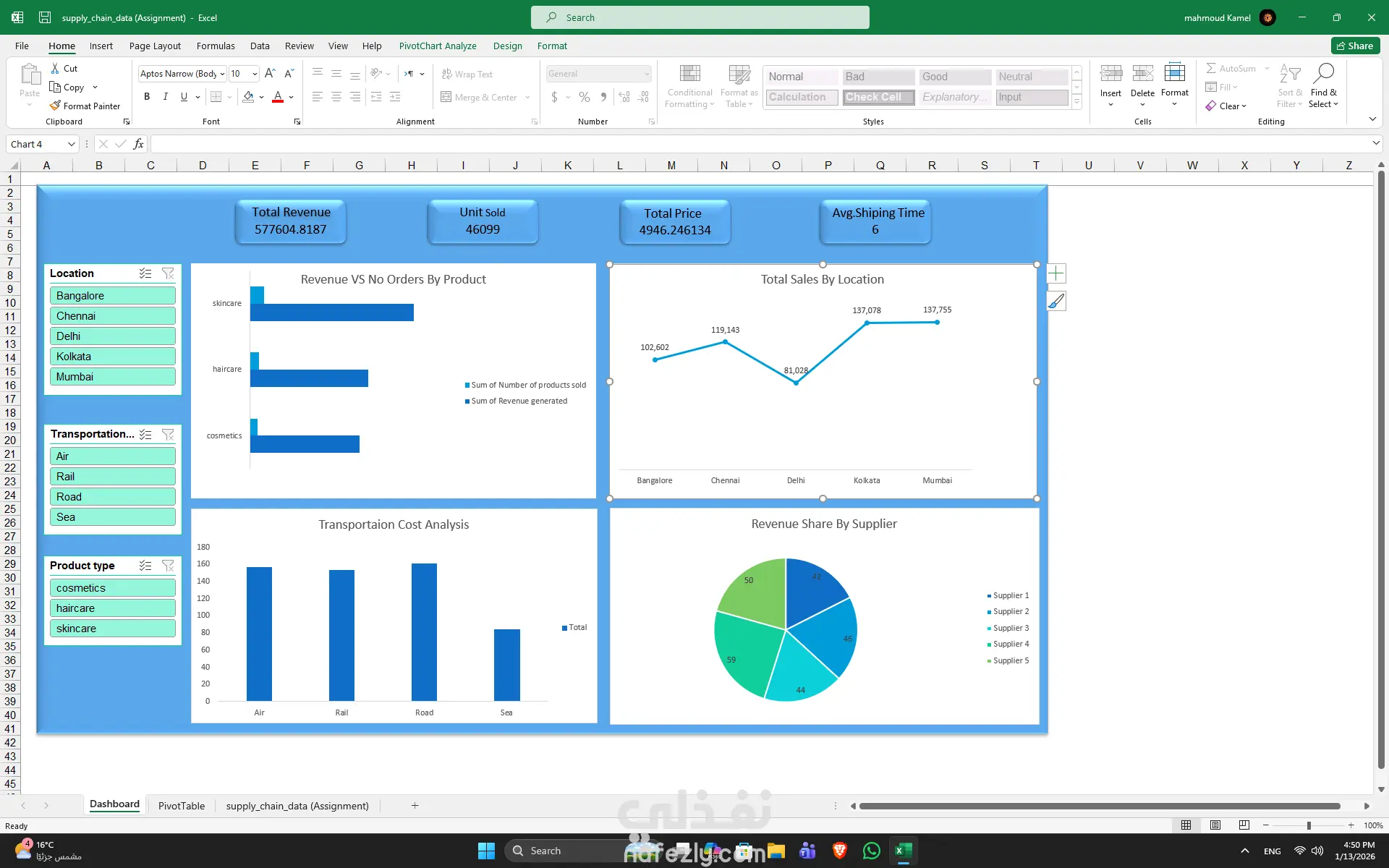Toggle multi-select on Transportation slicer
1389x868 pixels.
coord(145,434)
